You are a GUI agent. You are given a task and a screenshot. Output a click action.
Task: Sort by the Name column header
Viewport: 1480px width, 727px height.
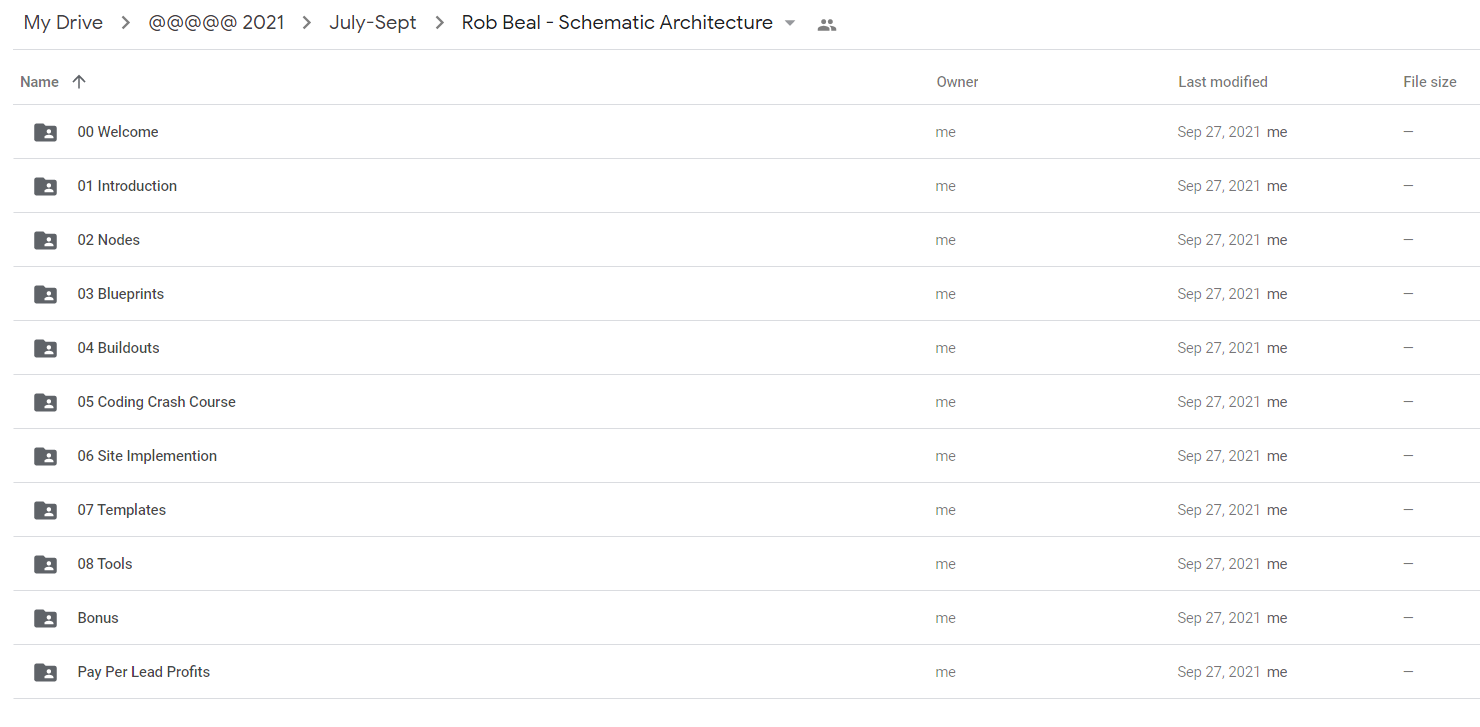39,82
